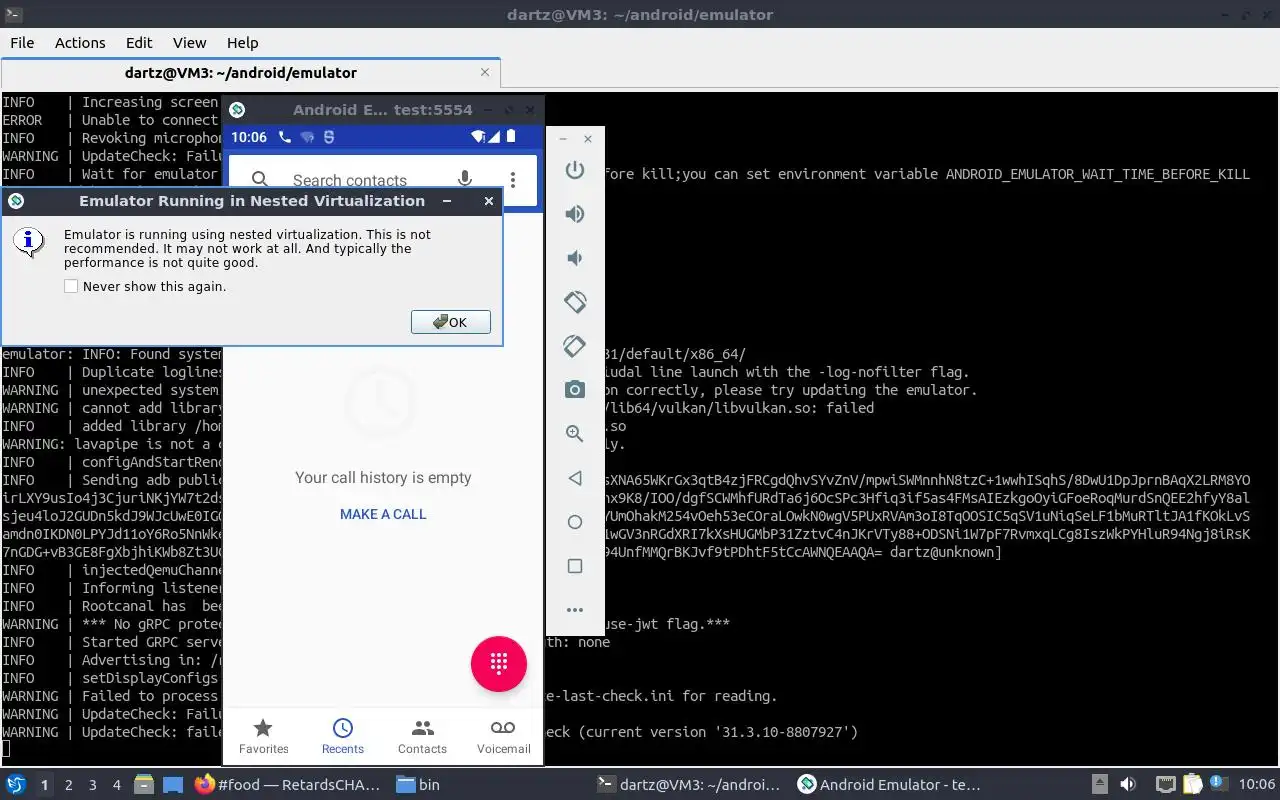Click the search magnifier in contacts bar

point(260,180)
